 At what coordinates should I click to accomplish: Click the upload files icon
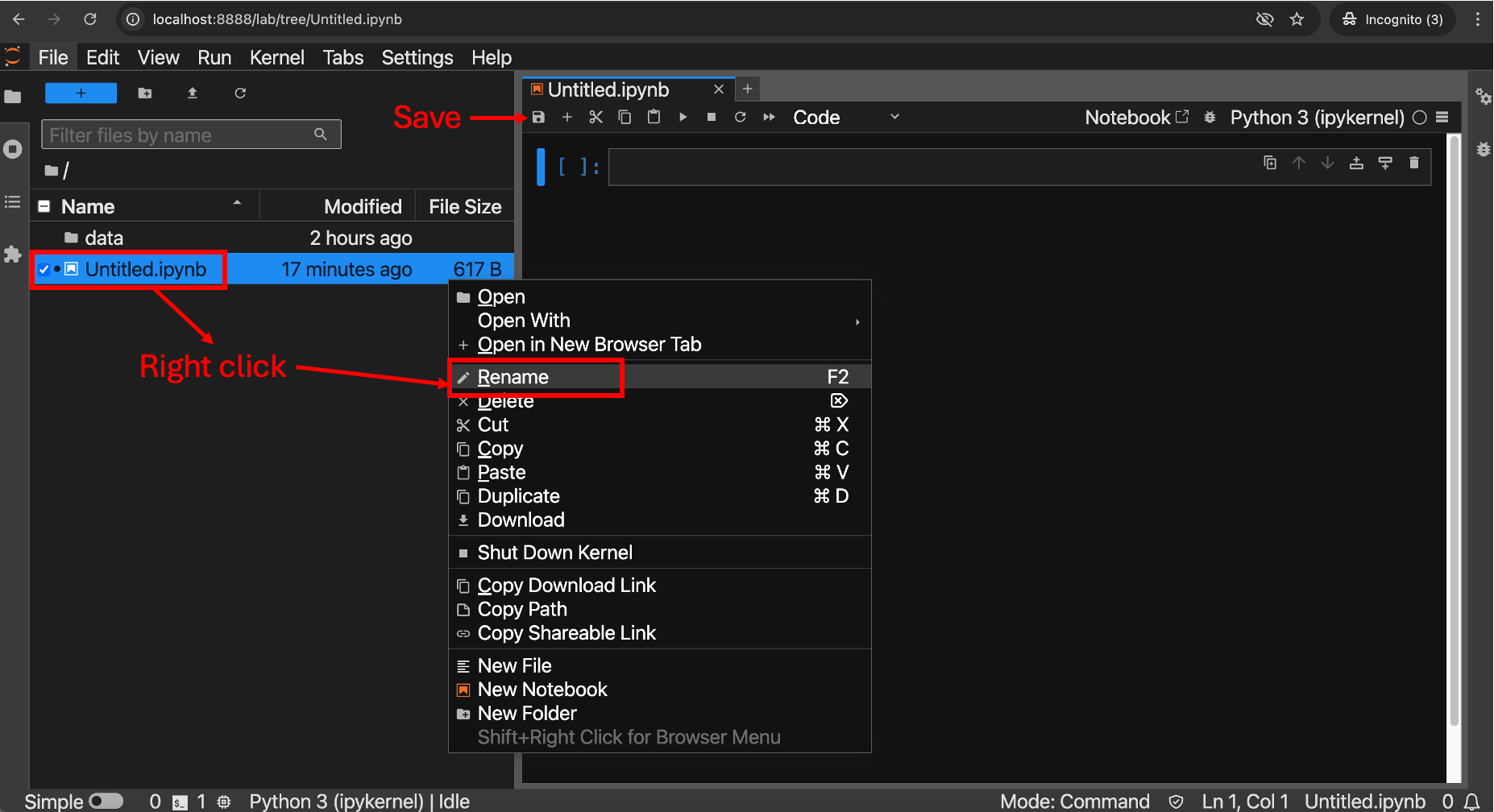click(x=192, y=93)
